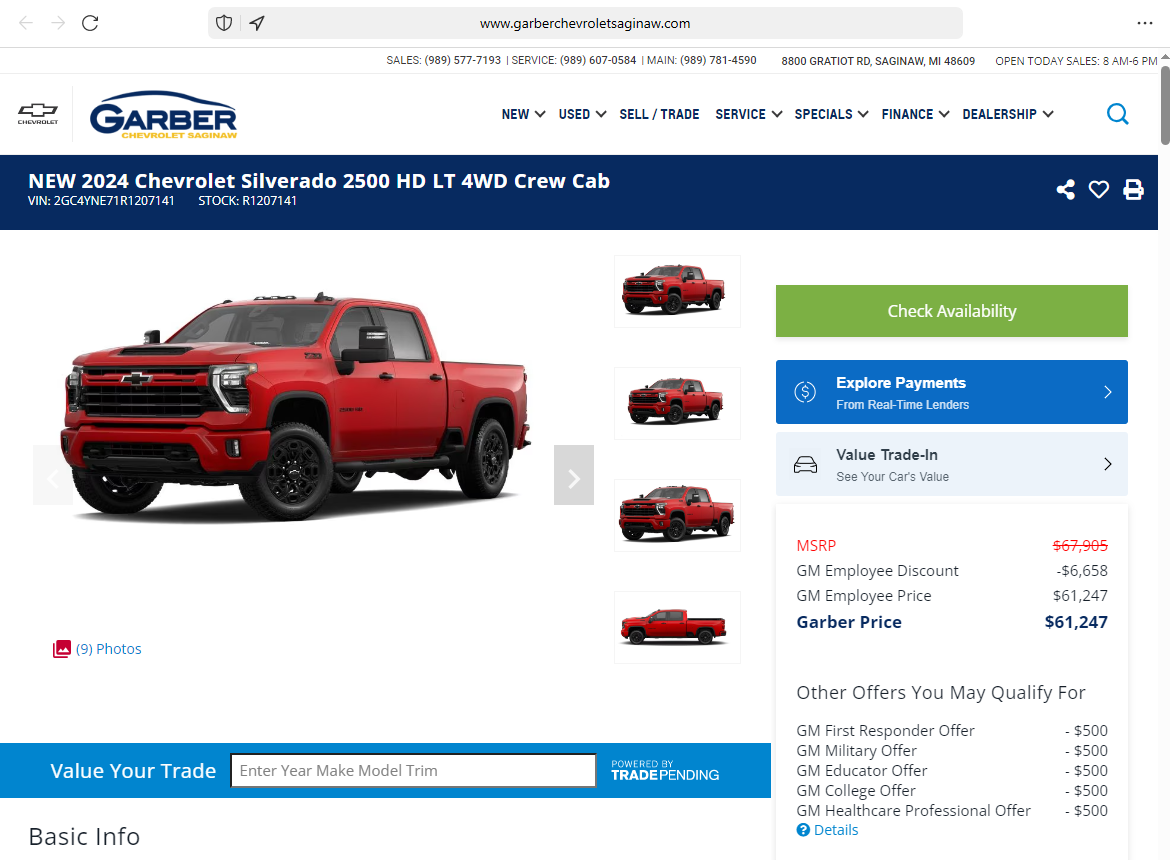Expand the USED menu dropdown
The width and height of the screenshot is (1170, 860).
pos(582,114)
